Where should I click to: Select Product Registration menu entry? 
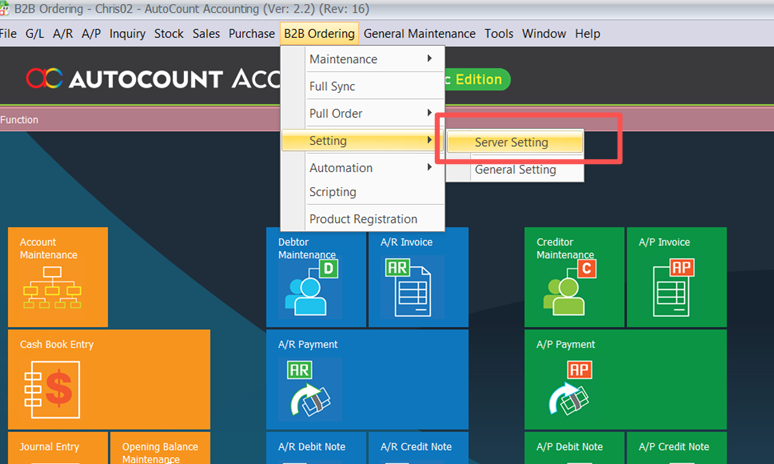click(x=363, y=219)
